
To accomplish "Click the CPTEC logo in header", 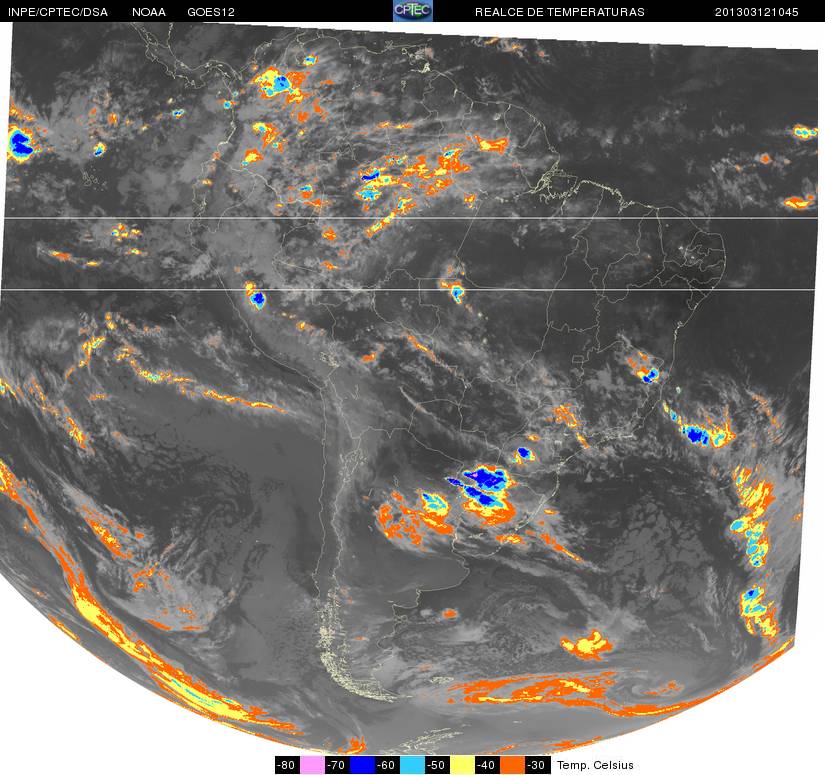I will [x=412, y=11].
